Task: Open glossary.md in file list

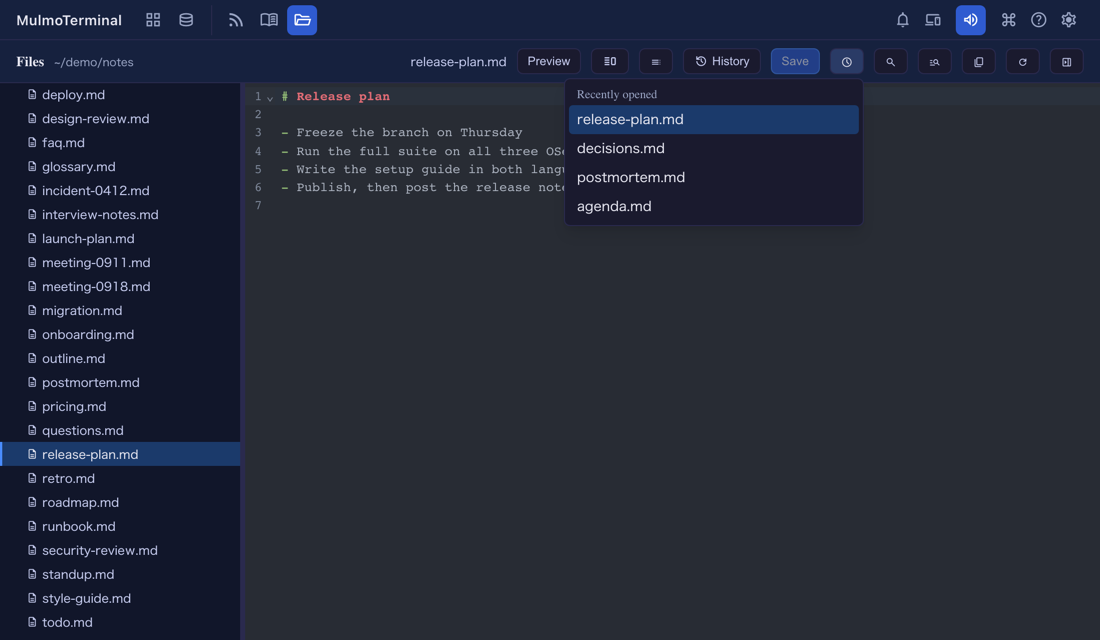Action: tap(120, 166)
